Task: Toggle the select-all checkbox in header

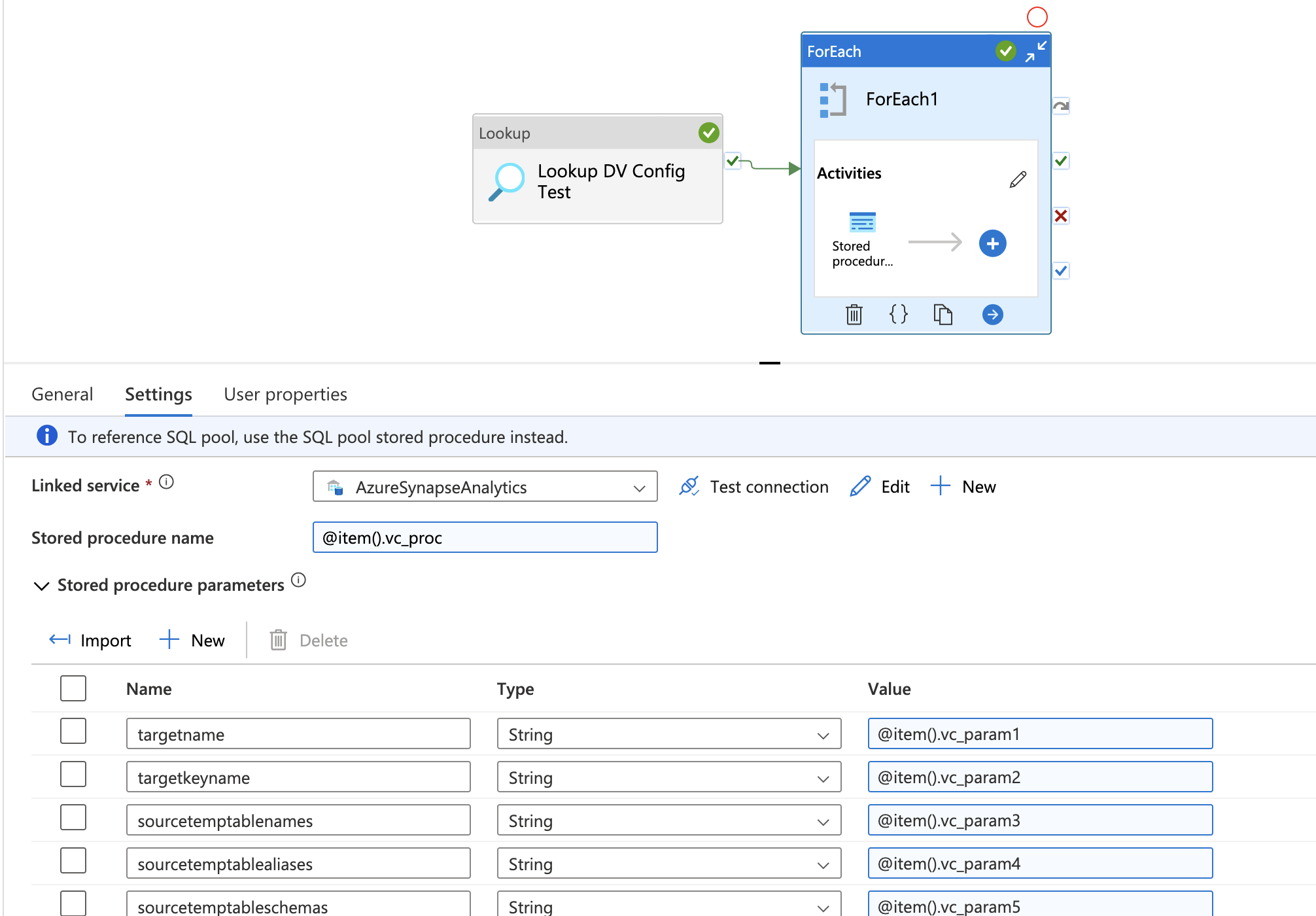Action: 73,688
